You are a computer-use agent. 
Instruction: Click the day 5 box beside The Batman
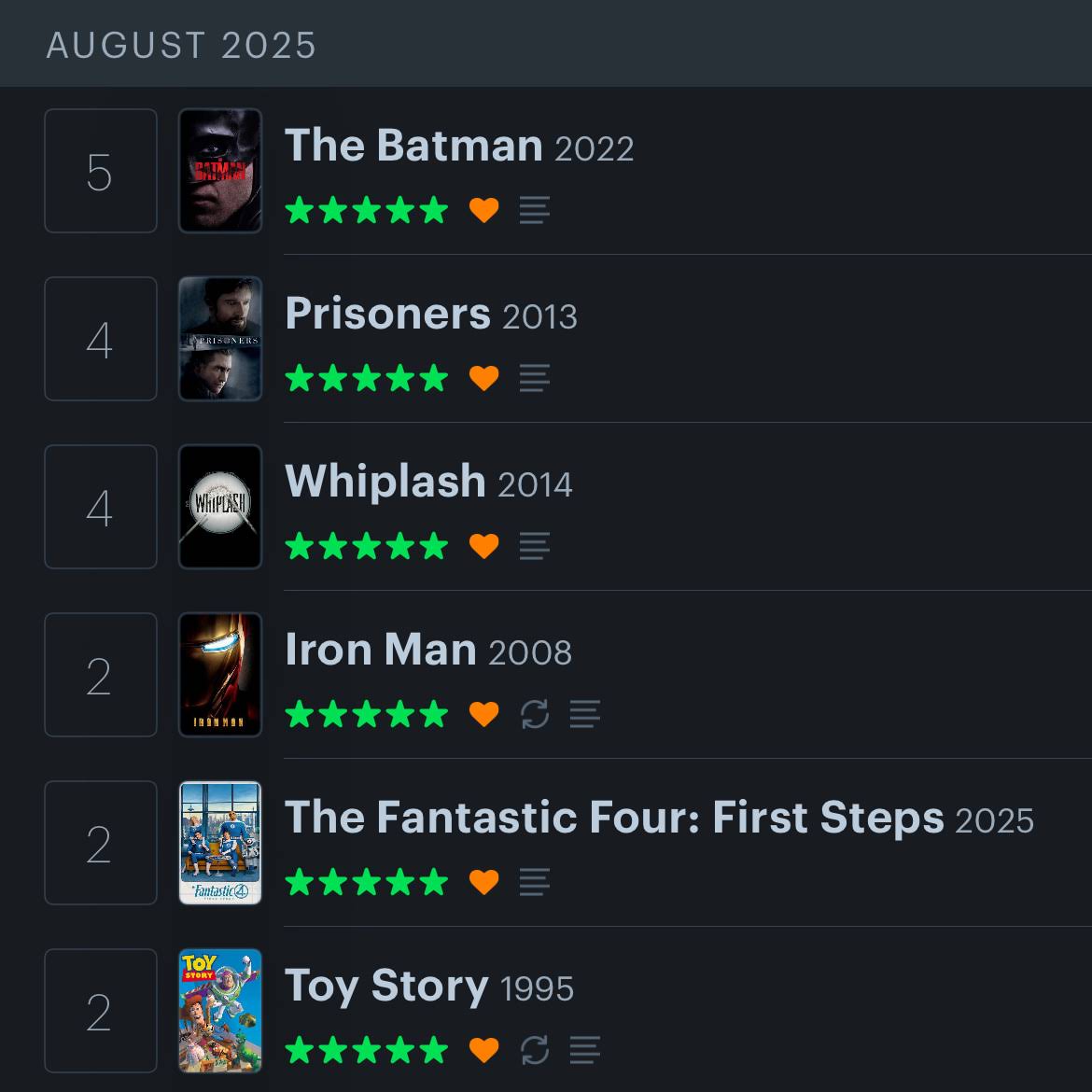tap(101, 171)
